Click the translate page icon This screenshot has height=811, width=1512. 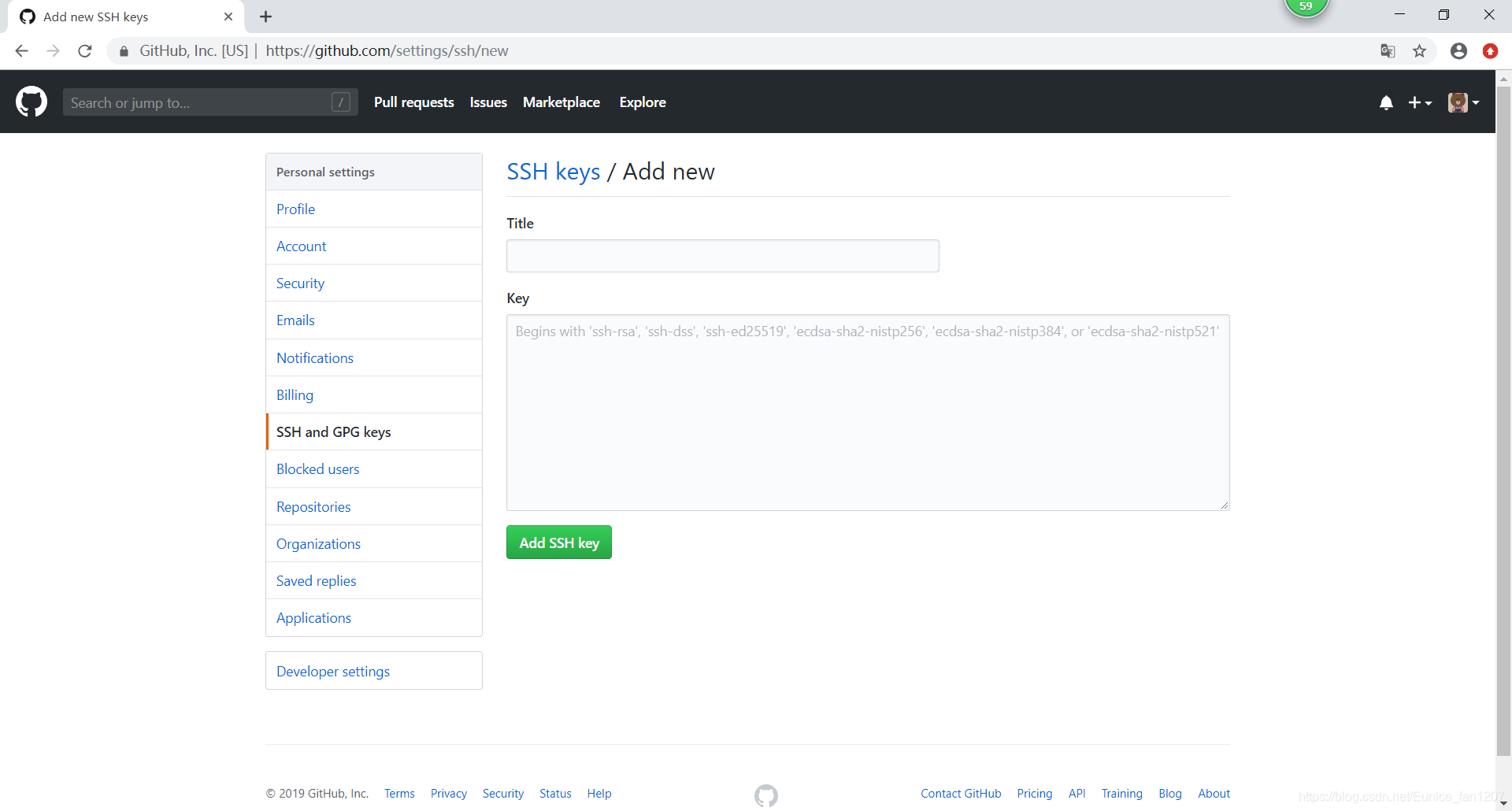point(1388,51)
